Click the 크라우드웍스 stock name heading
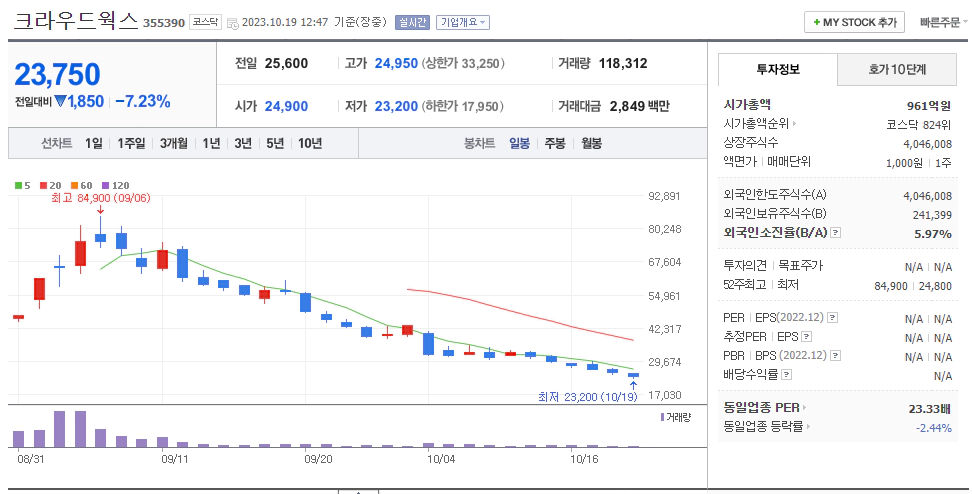 point(76,22)
